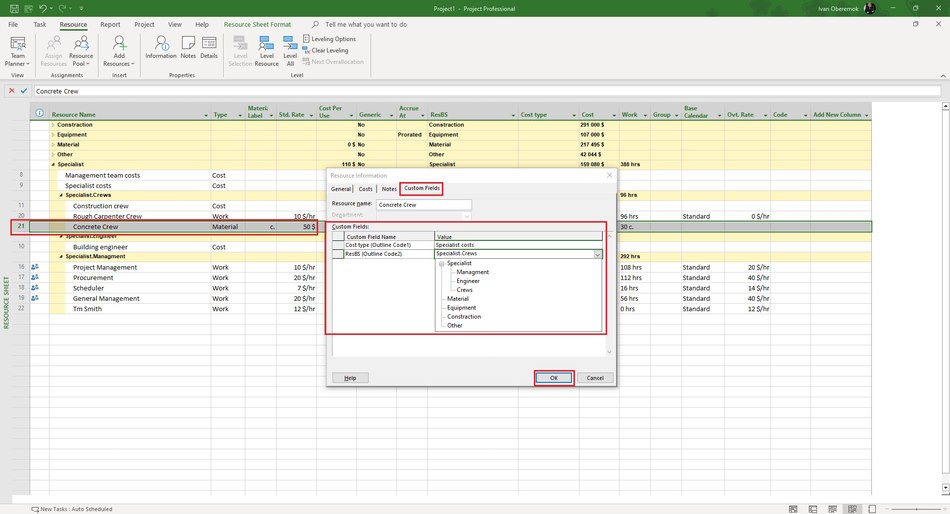The image size is (950, 514).
Task: Switch to the Report ribbon tab
Action: tap(110, 24)
